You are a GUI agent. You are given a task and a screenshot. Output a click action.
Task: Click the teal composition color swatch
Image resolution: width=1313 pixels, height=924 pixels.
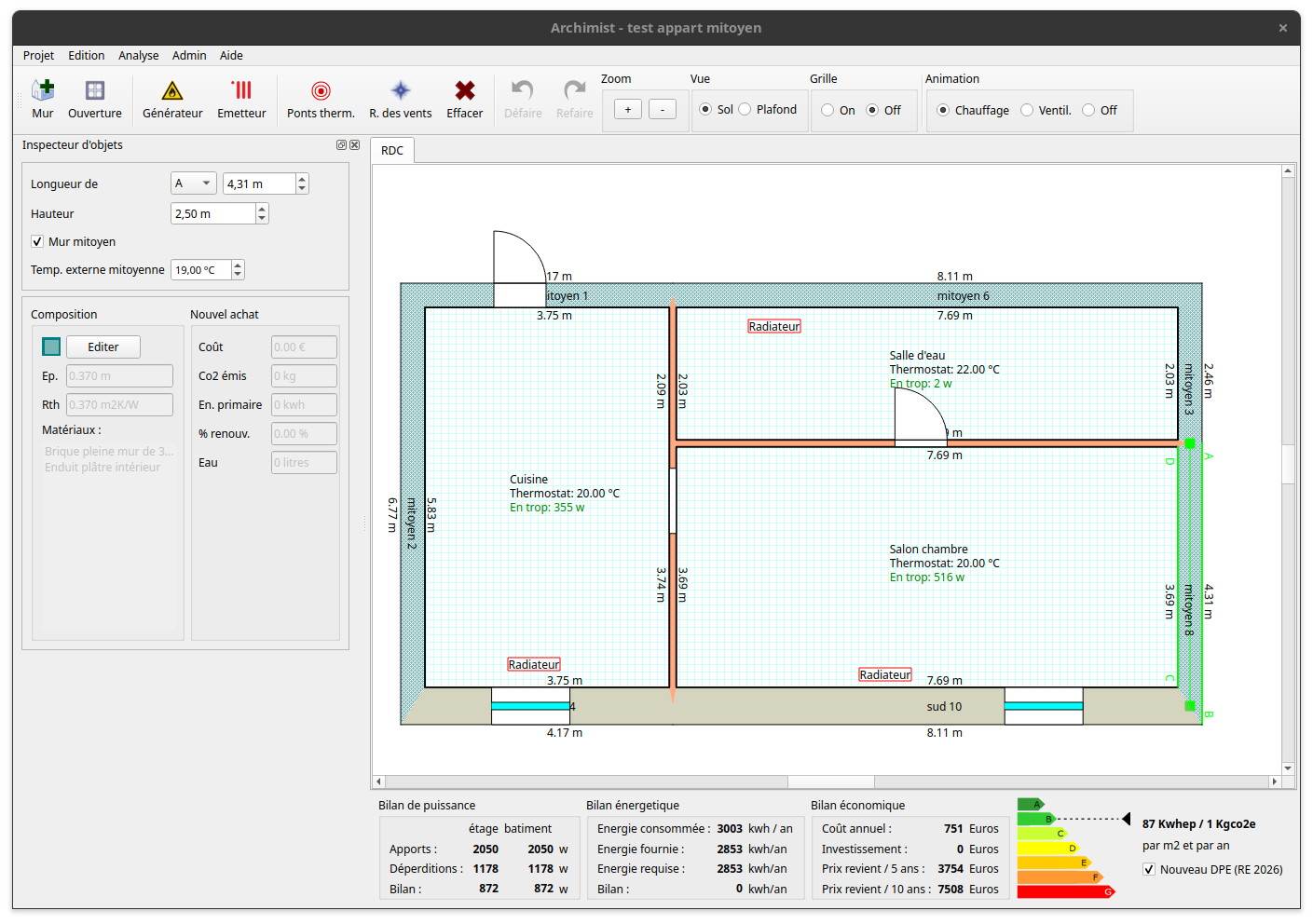click(x=51, y=347)
